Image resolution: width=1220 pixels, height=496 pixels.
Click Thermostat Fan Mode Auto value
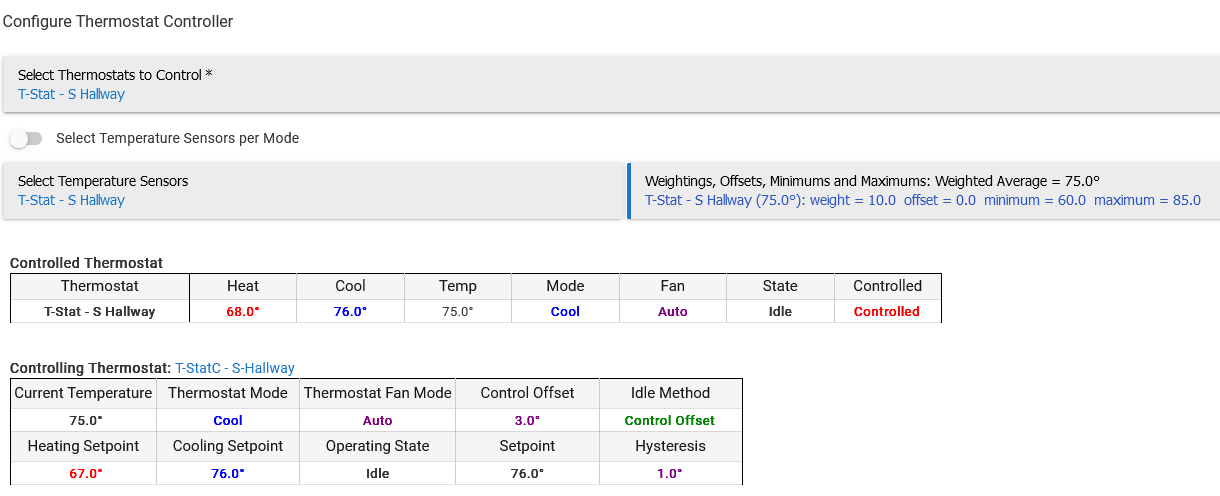click(377, 421)
